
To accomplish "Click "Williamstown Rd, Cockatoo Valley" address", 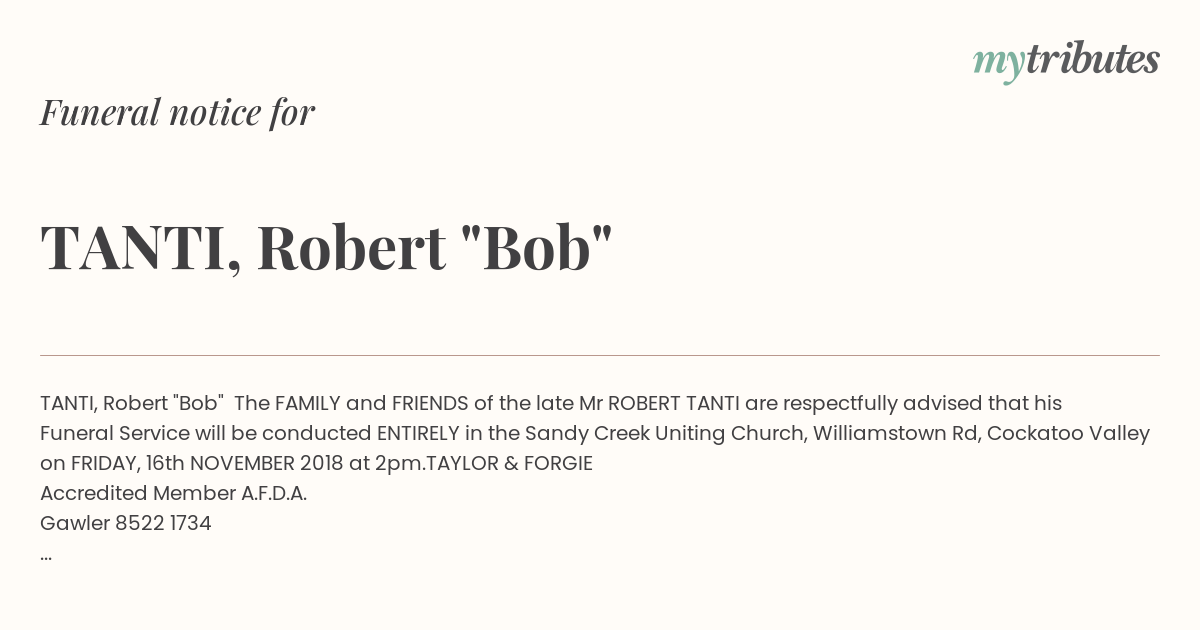I will pos(982,433).
